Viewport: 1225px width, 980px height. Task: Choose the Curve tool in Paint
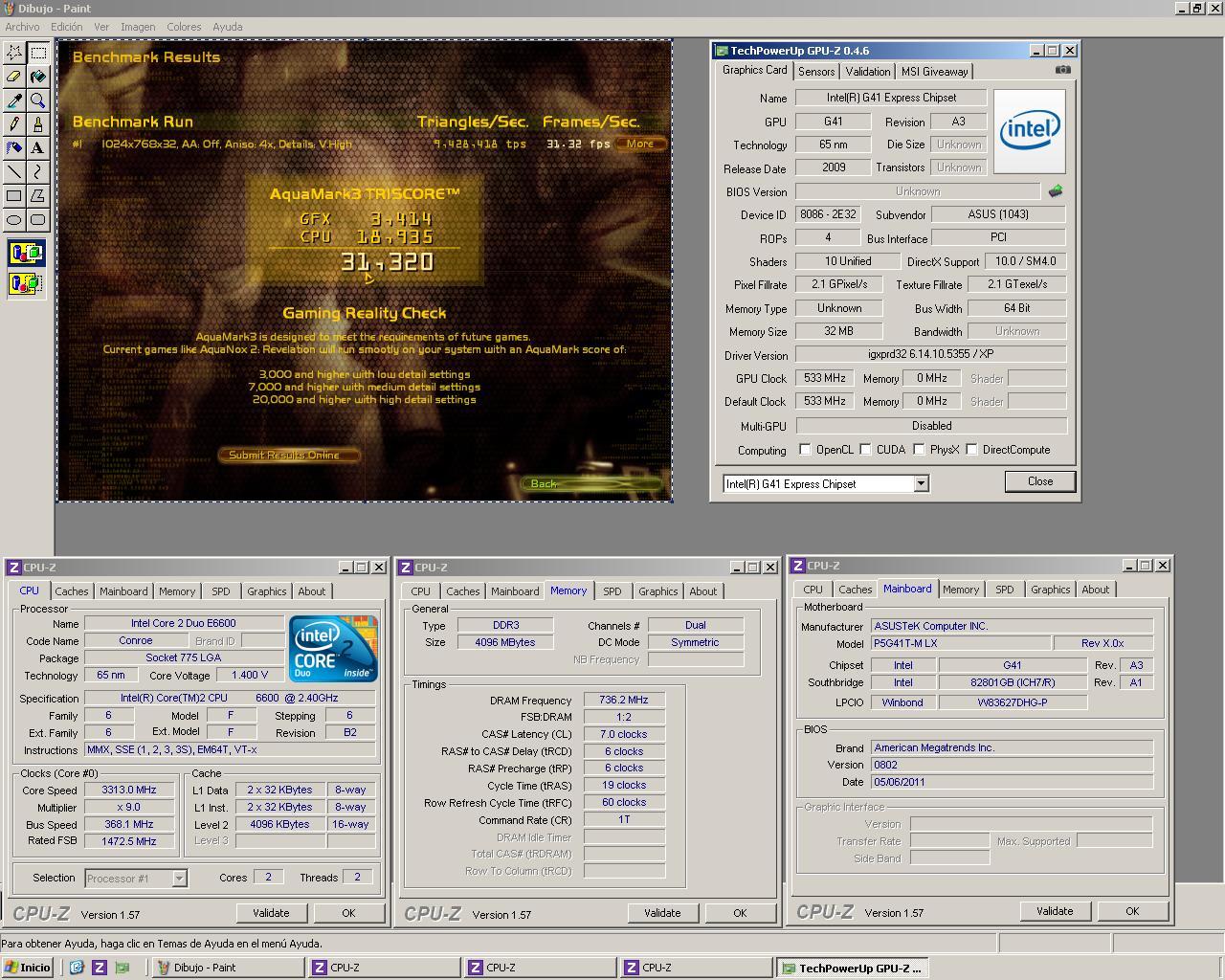coord(38,172)
